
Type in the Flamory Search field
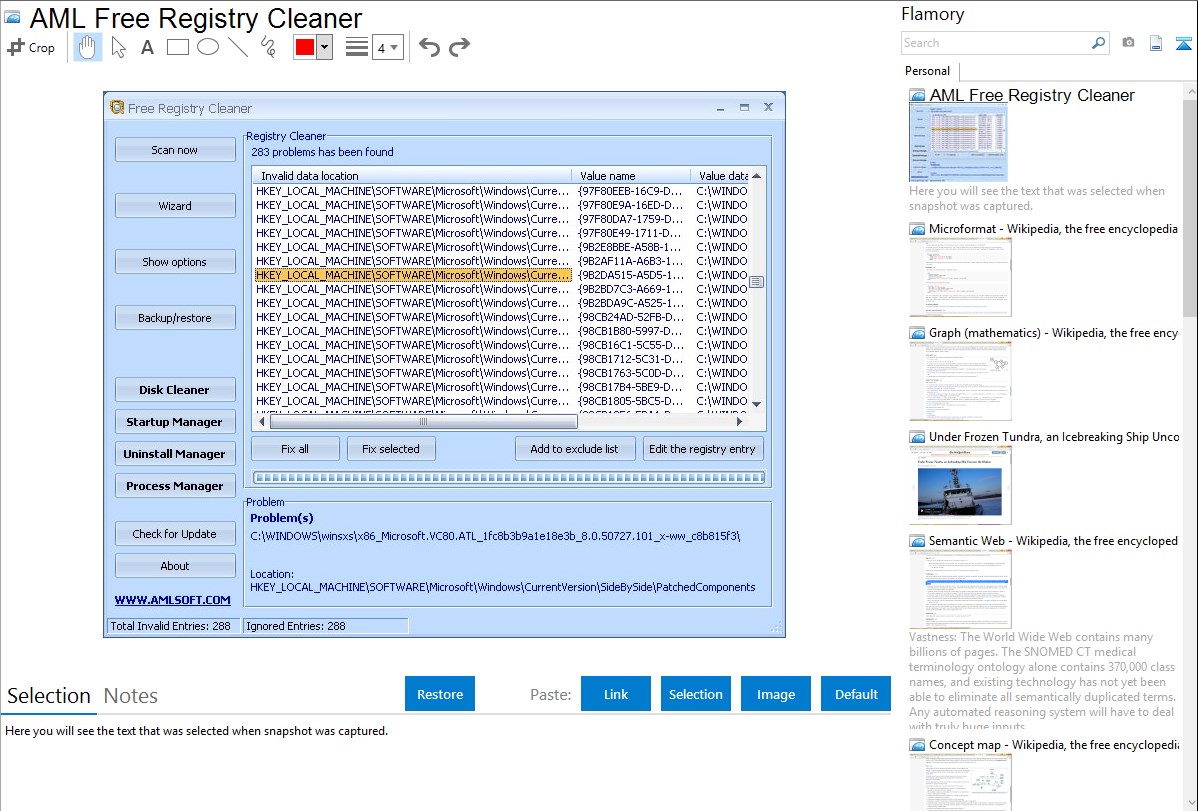[x=996, y=43]
